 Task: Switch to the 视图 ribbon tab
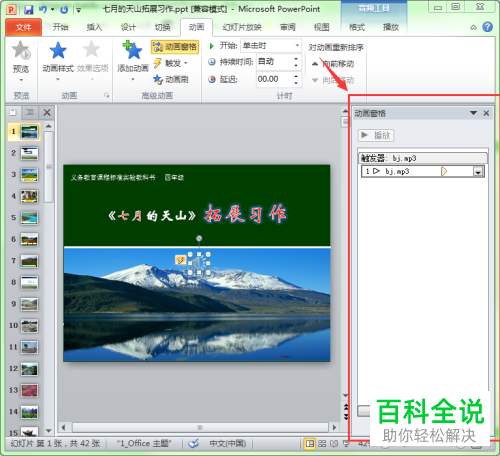tap(322, 27)
